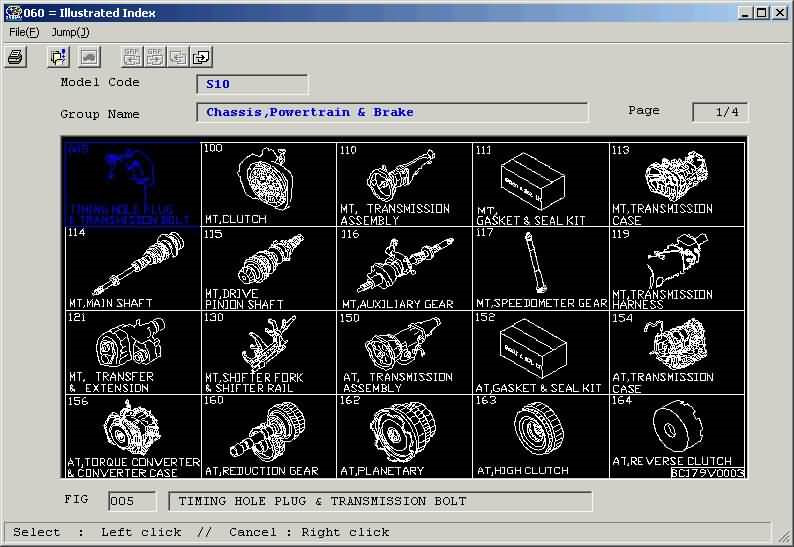Select figure 113 MT, Transmission Case
The image size is (794, 547).
click(x=677, y=184)
